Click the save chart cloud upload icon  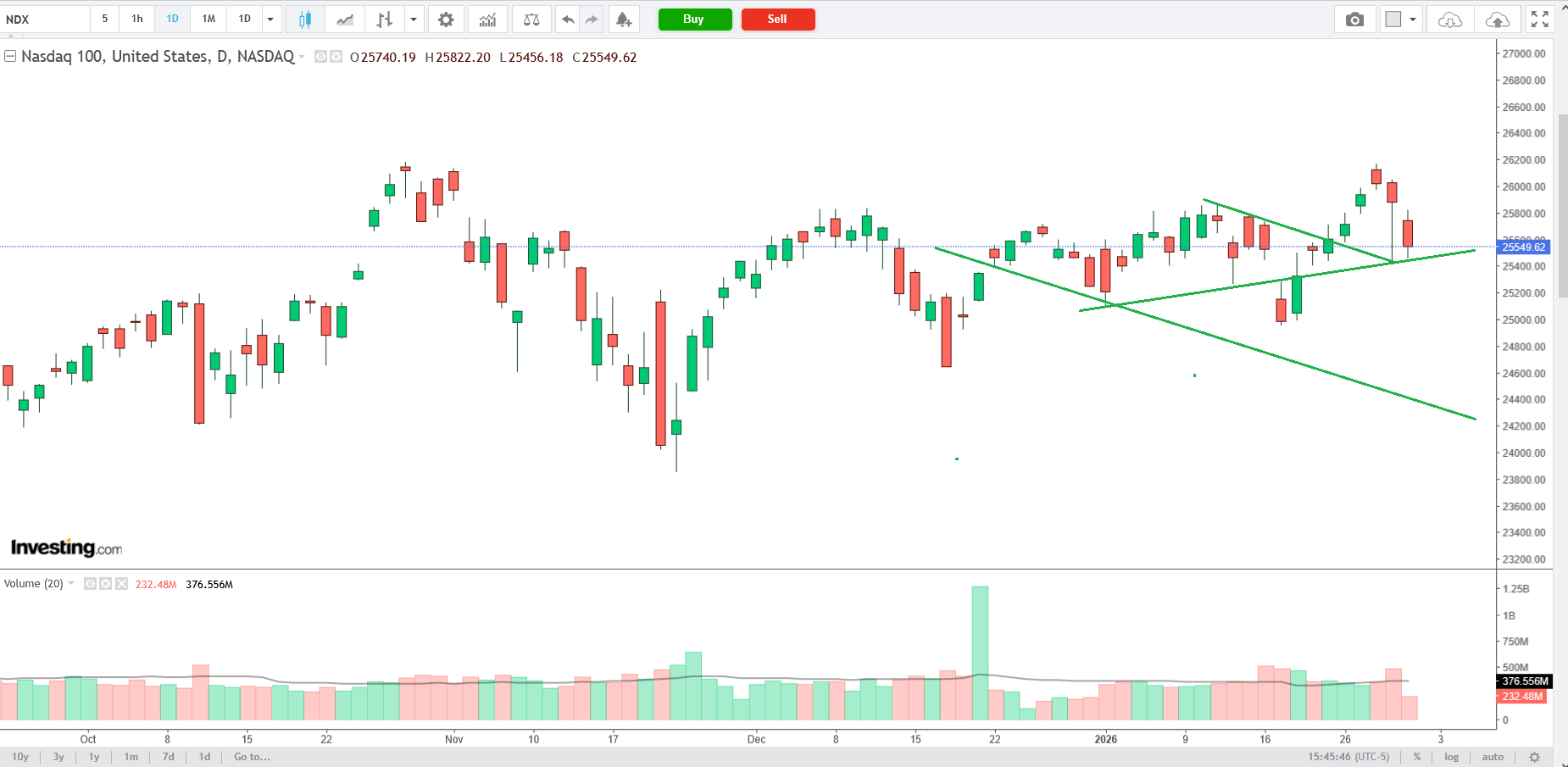1498,19
